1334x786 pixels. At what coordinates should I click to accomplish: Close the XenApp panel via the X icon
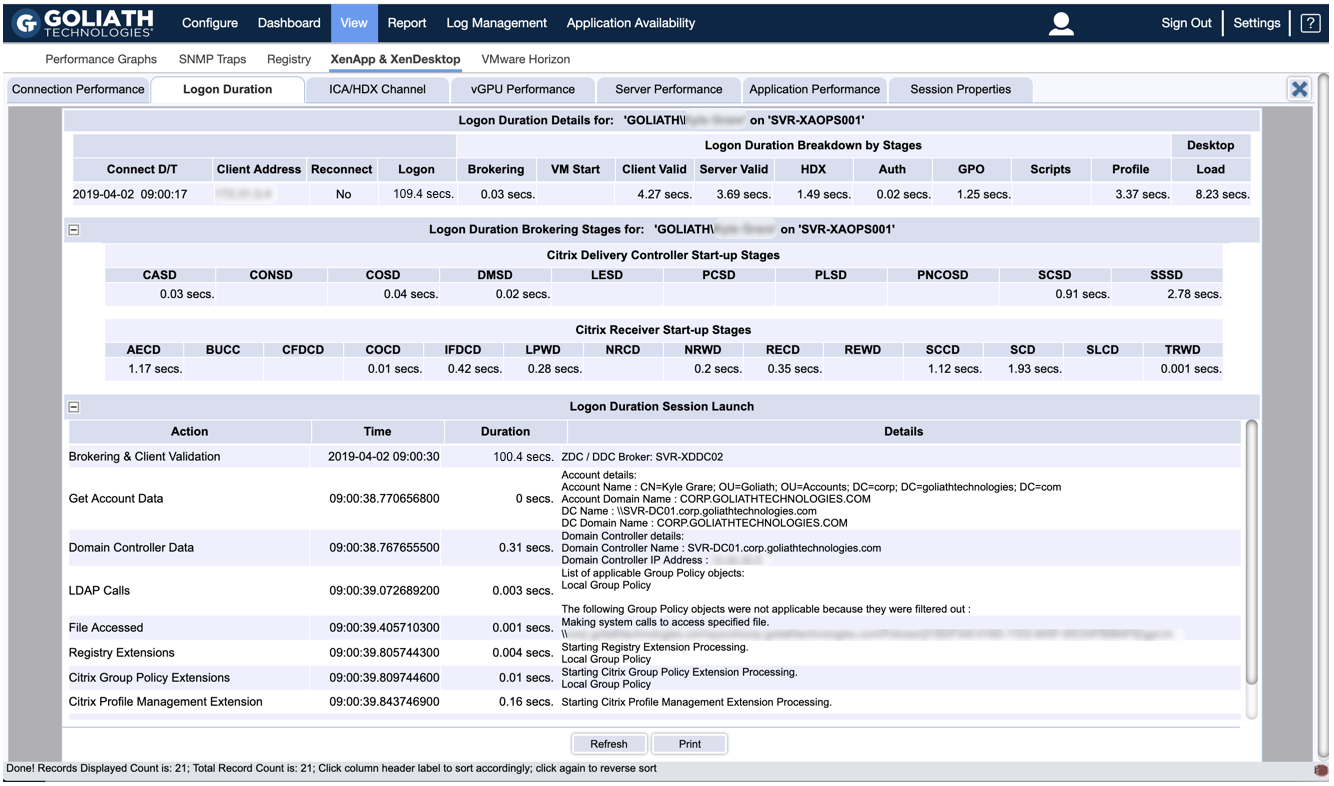point(1299,88)
